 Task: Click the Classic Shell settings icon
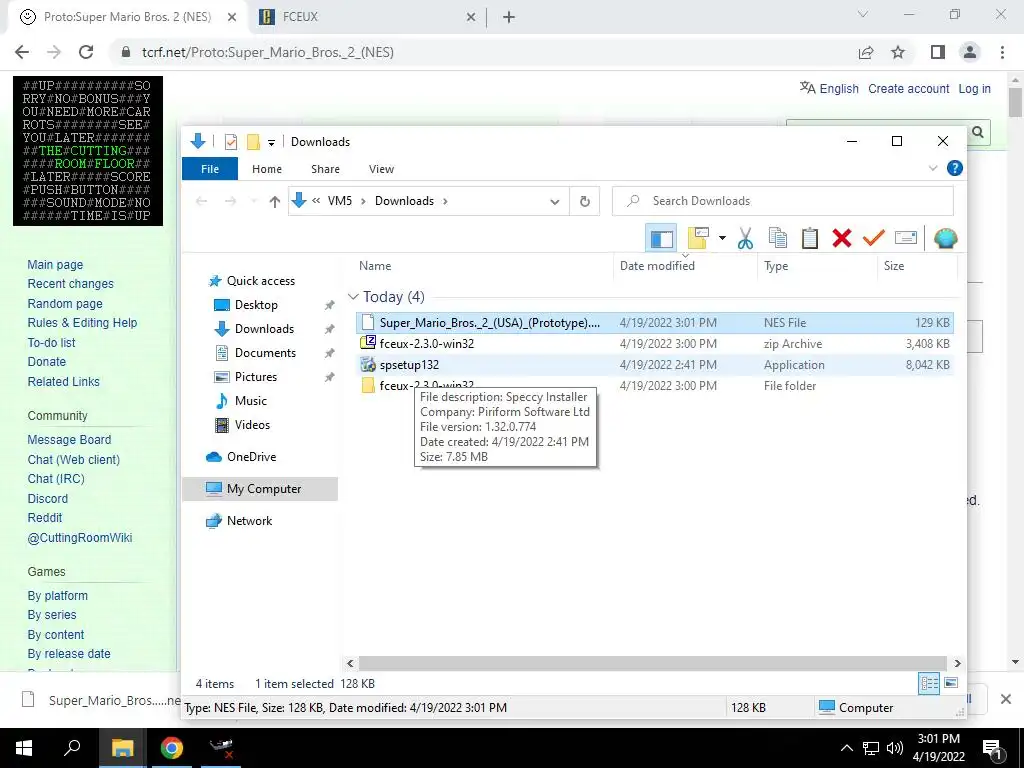(945, 238)
